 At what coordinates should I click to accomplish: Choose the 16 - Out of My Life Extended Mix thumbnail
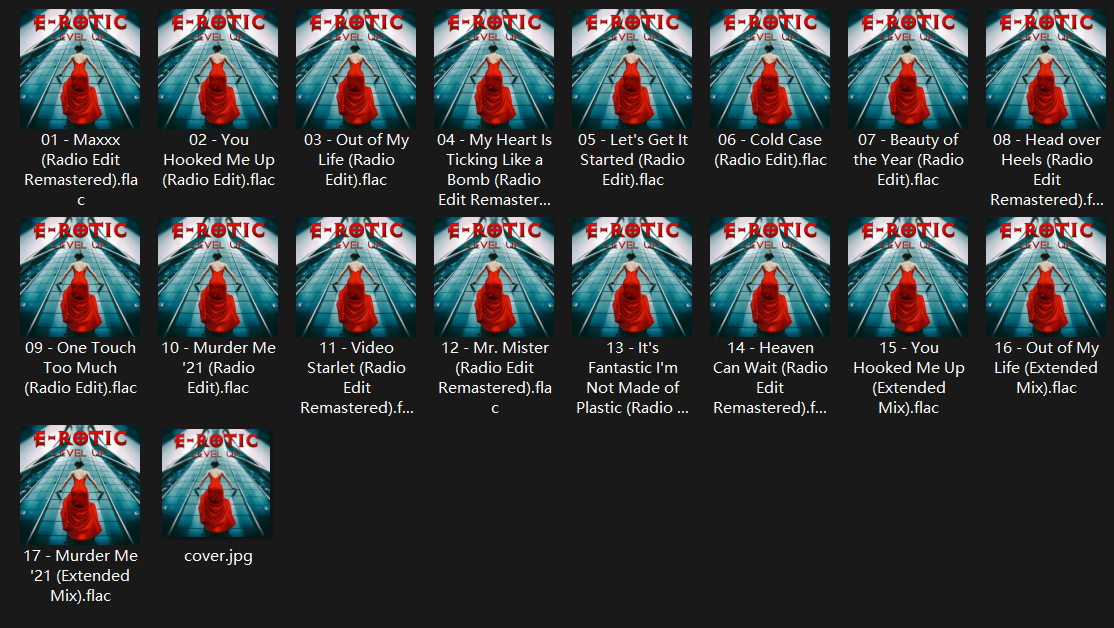(1045, 277)
